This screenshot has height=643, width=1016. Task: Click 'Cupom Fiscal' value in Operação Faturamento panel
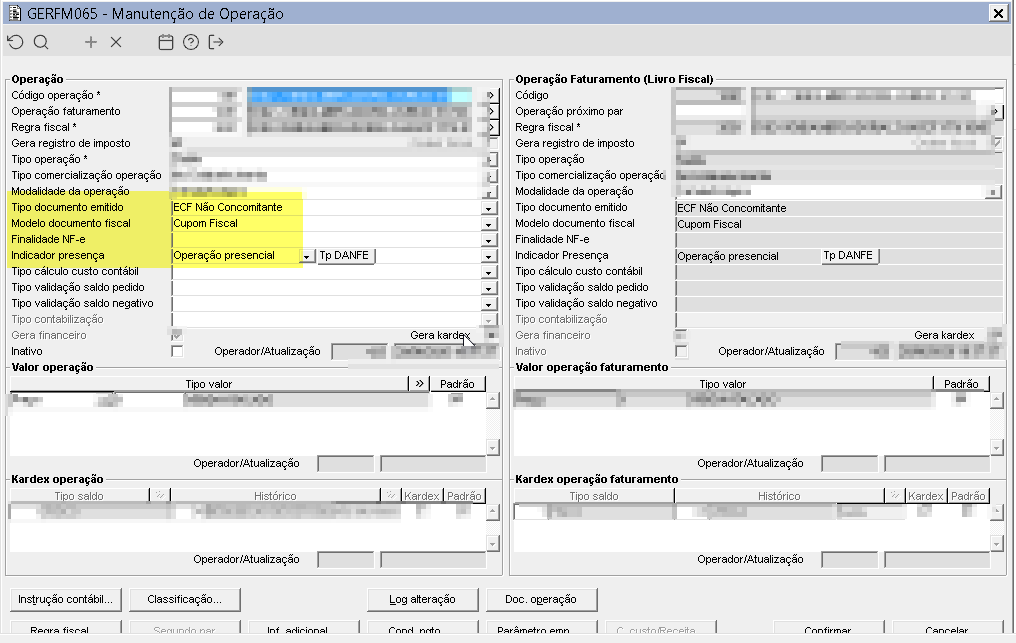click(x=710, y=224)
